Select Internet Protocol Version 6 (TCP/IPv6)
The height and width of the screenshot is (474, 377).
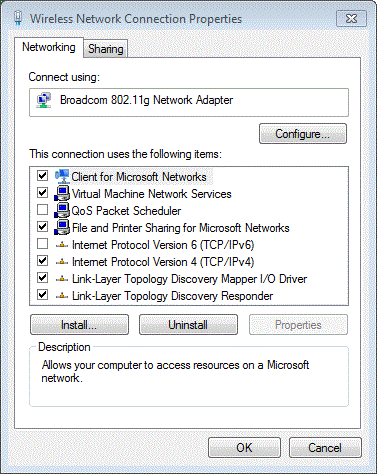(163, 245)
